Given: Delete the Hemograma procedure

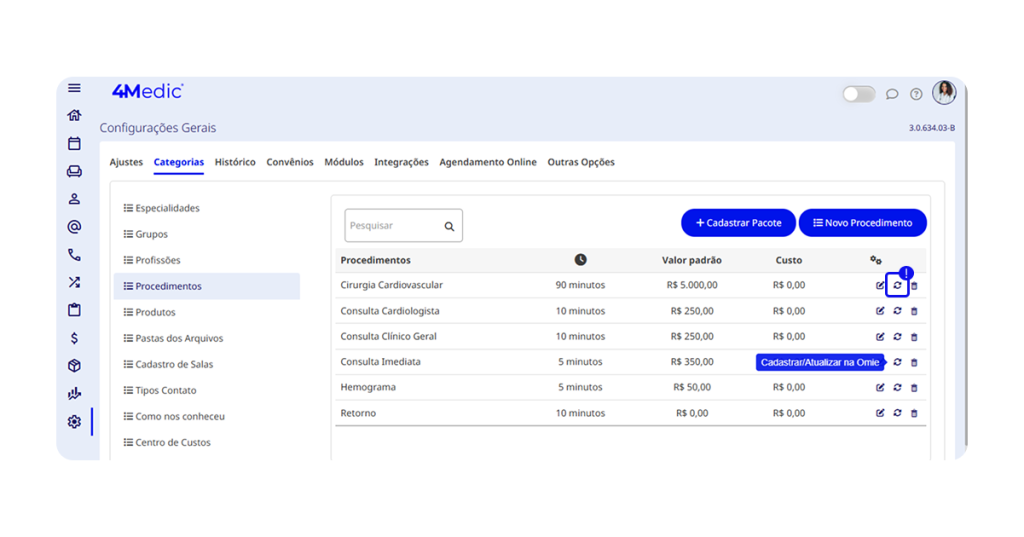Looking at the screenshot, I should pos(914,388).
